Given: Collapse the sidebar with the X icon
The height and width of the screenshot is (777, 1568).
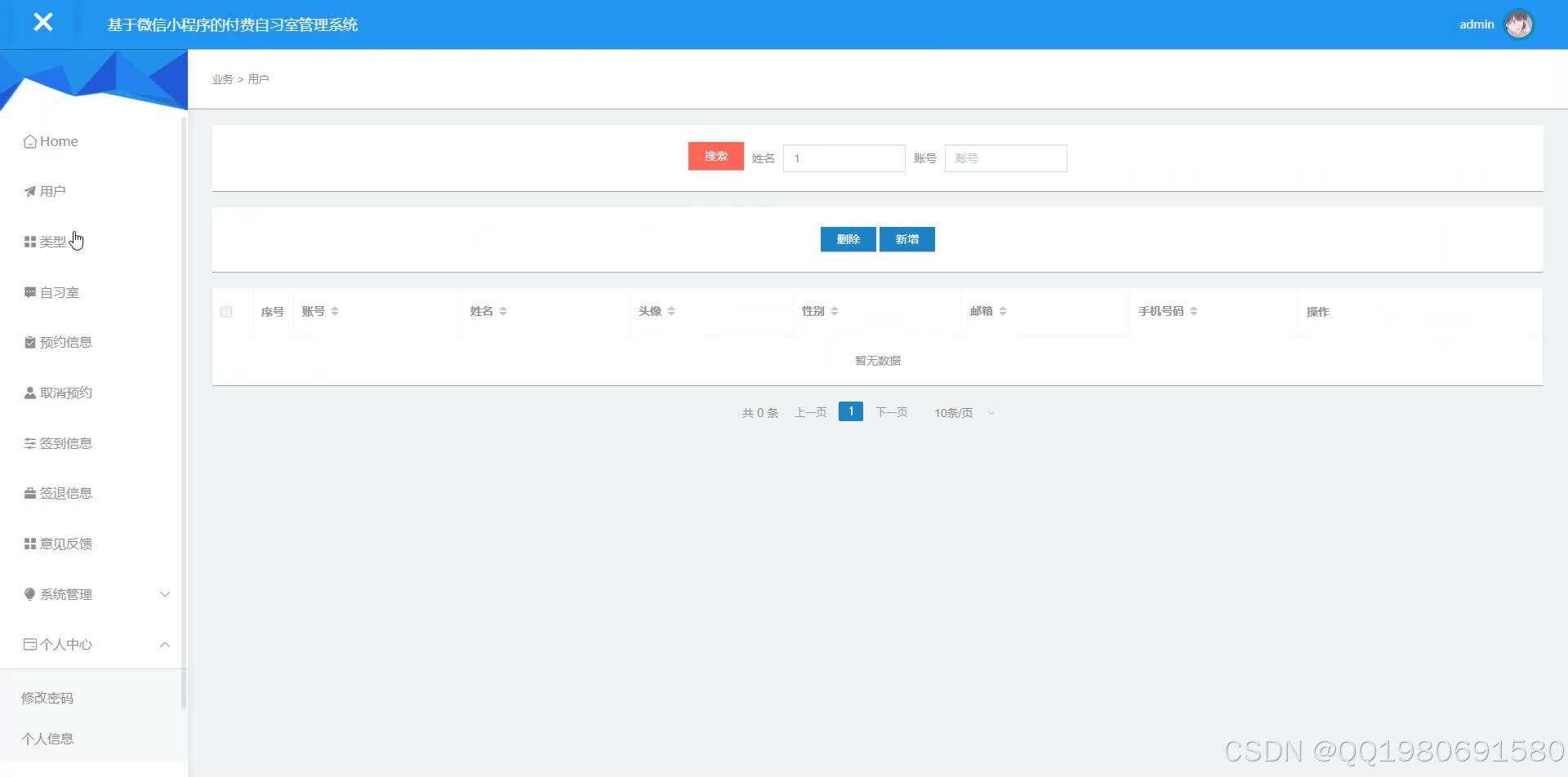Looking at the screenshot, I should pyautogui.click(x=43, y=22).
